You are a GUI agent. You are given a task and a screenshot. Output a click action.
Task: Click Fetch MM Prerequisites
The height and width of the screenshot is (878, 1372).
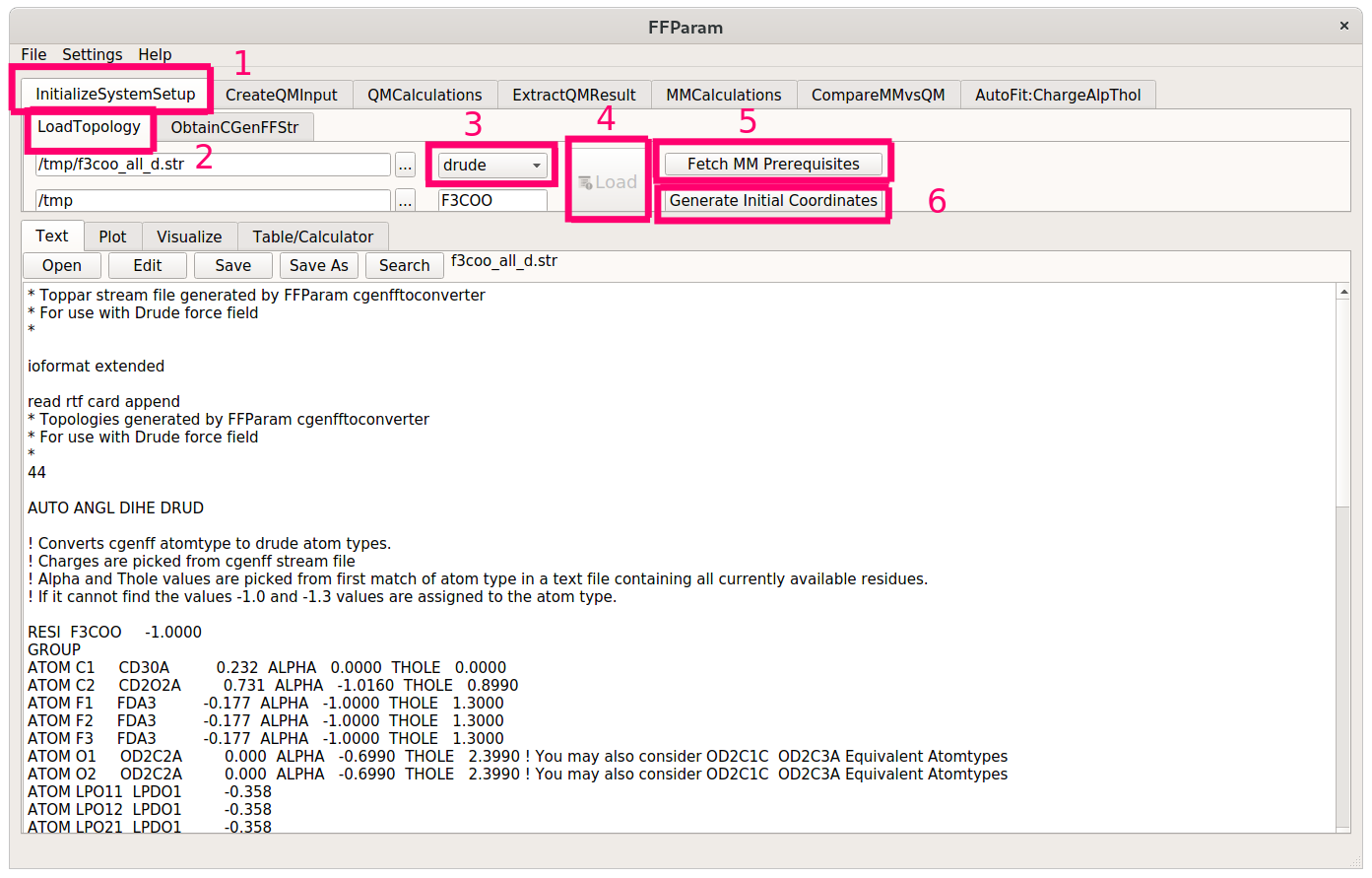point(773,164)
